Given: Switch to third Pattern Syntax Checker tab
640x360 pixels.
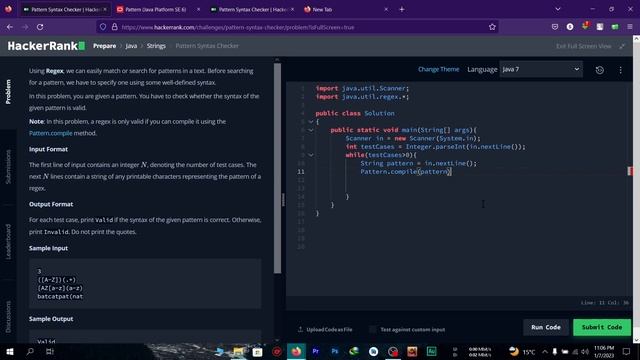Looking at the screenshot, I should pyautogui.click(x=252, y=9).
